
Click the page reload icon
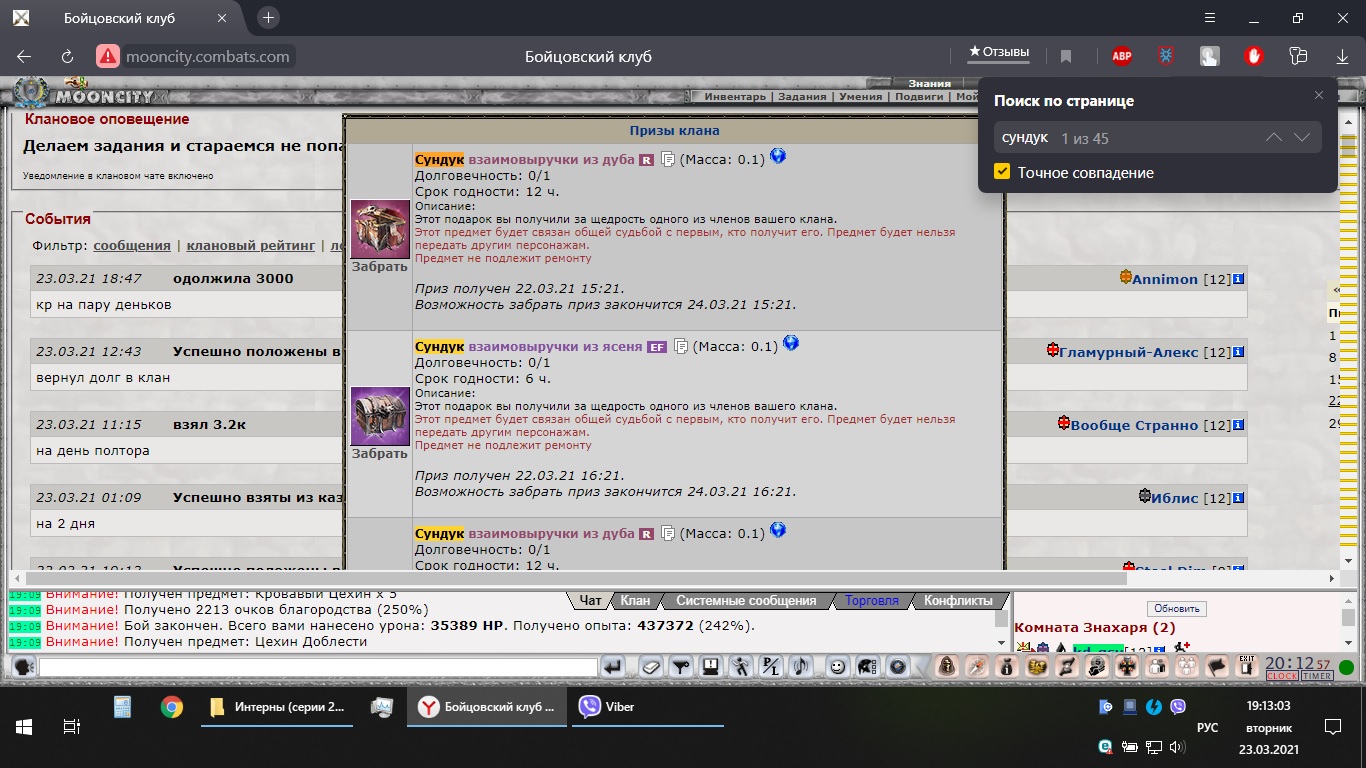click(68, 57)
